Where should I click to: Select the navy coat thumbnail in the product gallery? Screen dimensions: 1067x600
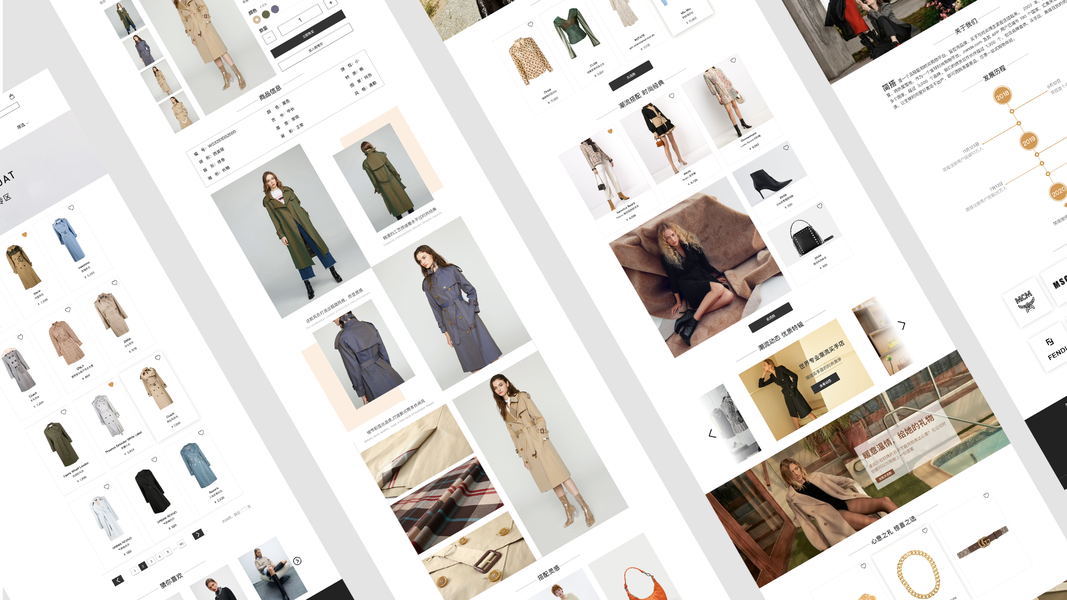(x=143, y=50)
